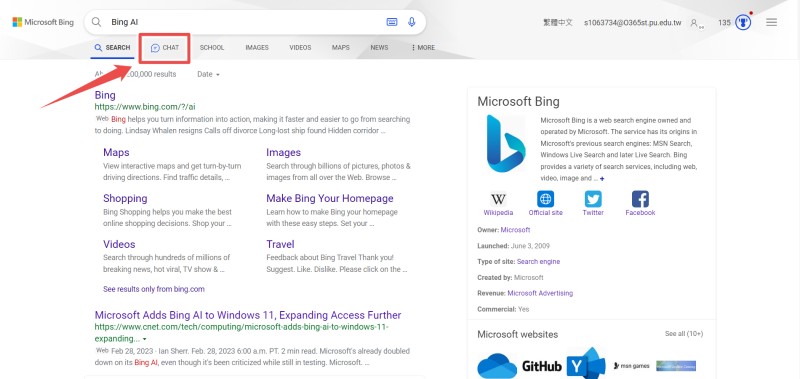800x379 pixels.
Task: Open the on-screen keyboard icon
Action: coord(391,22)
